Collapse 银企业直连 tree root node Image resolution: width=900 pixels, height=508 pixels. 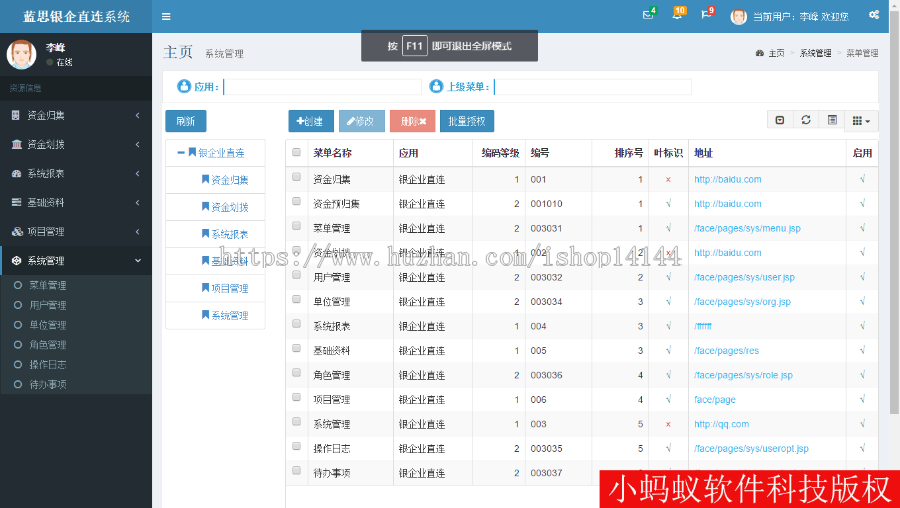coord(181,153)
